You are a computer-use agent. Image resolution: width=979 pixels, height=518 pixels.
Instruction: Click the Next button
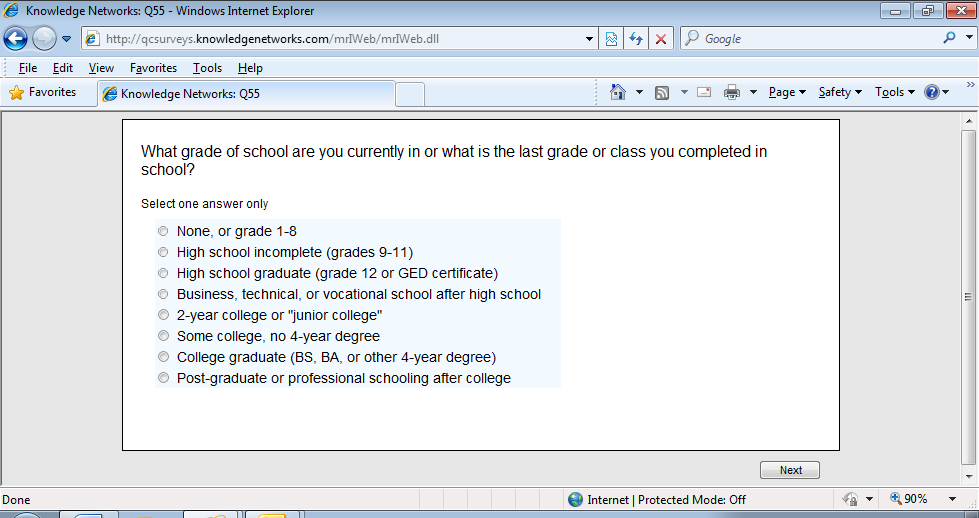pyautogui.click(x=790, y=470)
